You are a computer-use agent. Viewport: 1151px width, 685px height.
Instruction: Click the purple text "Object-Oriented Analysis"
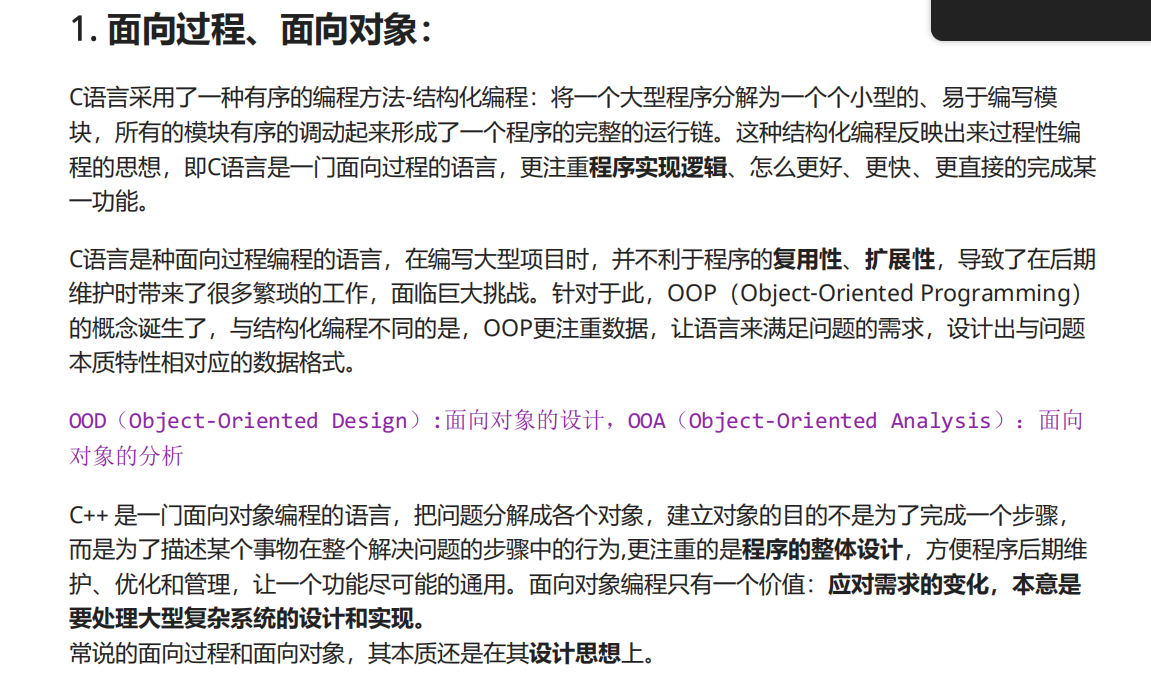(x=840, y=421)
